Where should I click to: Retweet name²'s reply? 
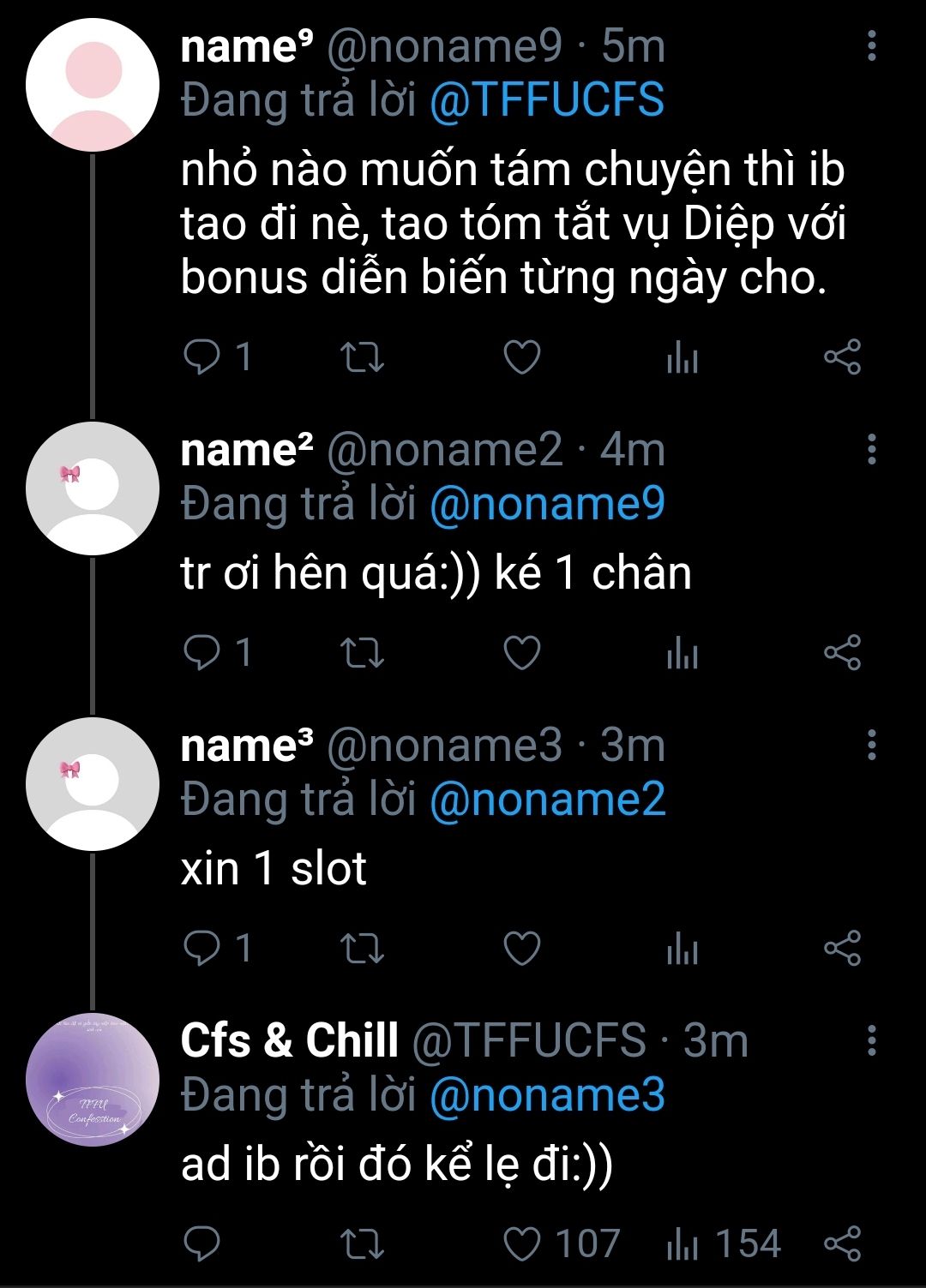[362, 654]
